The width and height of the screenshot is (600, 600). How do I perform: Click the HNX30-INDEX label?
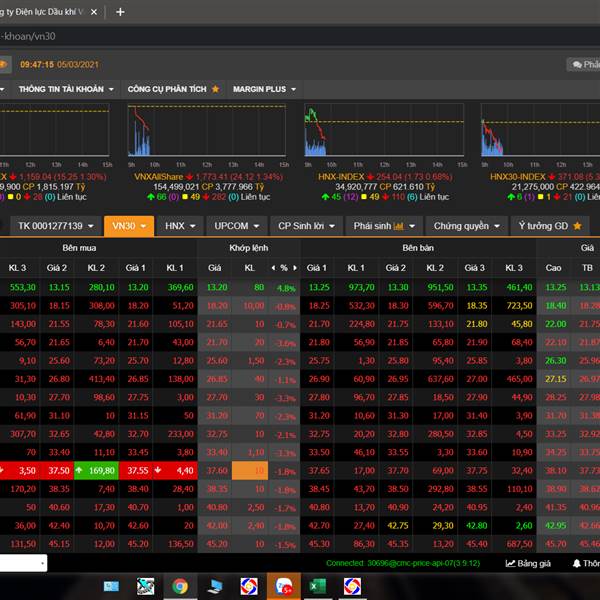point(517,177)
